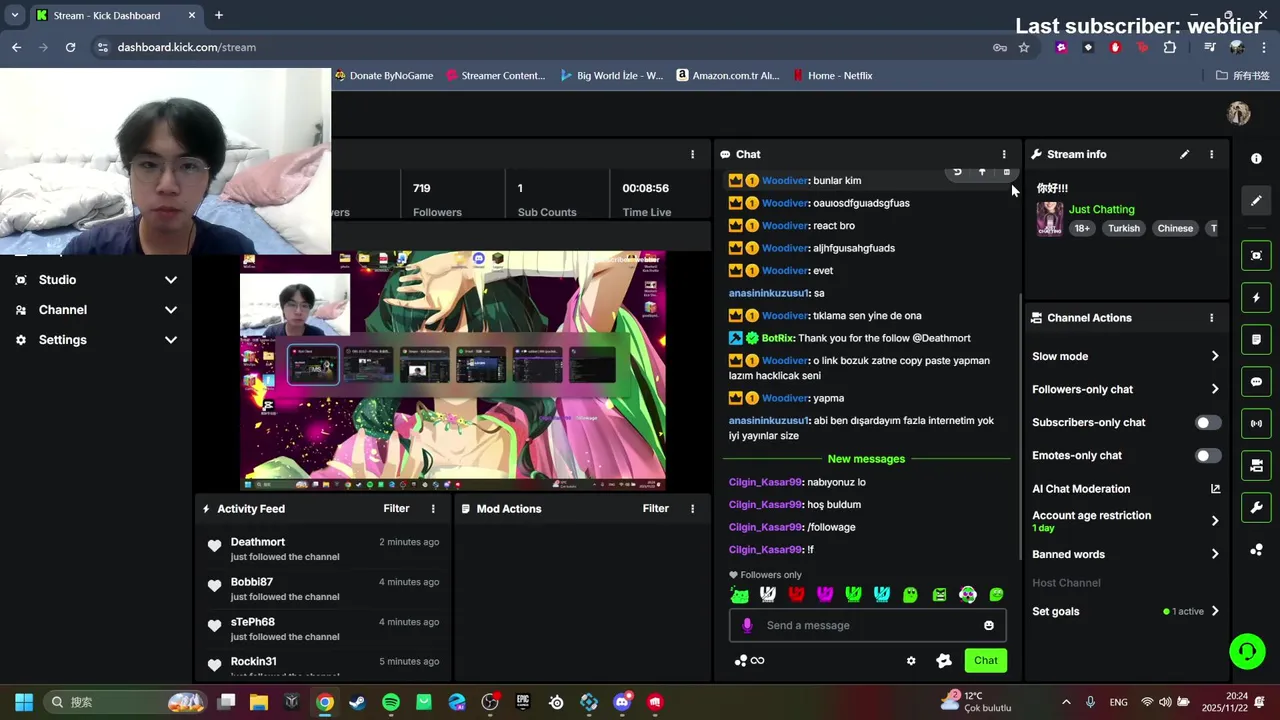Click Deathmort in the Activity Feed
Screen dimensions: 1280x720
click(258, 542)
